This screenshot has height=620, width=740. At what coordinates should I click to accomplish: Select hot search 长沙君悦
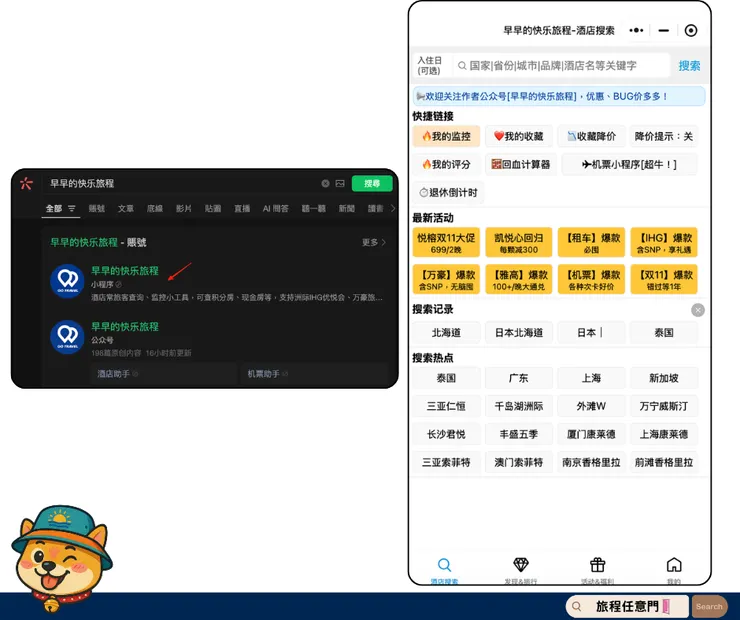pos(446,434)
